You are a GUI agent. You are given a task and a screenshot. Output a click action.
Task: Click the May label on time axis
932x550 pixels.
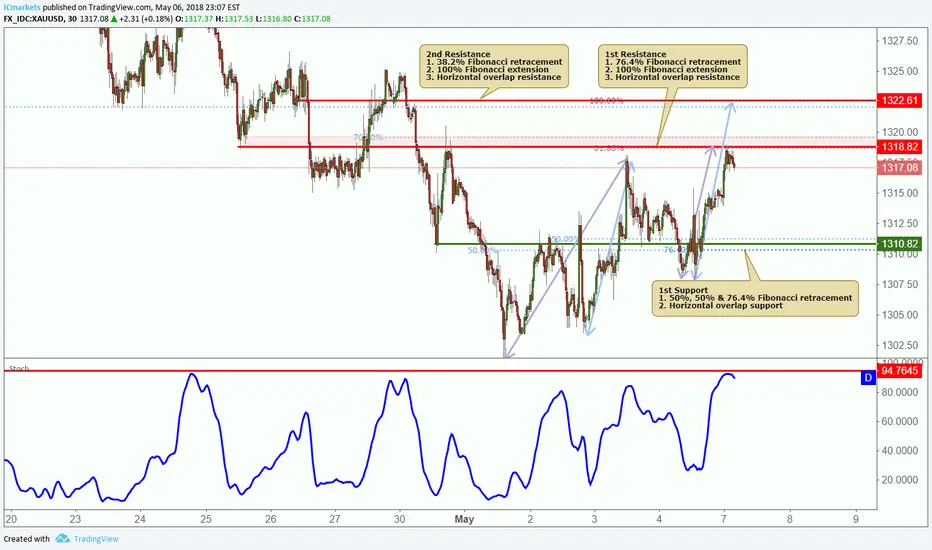(464, 519)
